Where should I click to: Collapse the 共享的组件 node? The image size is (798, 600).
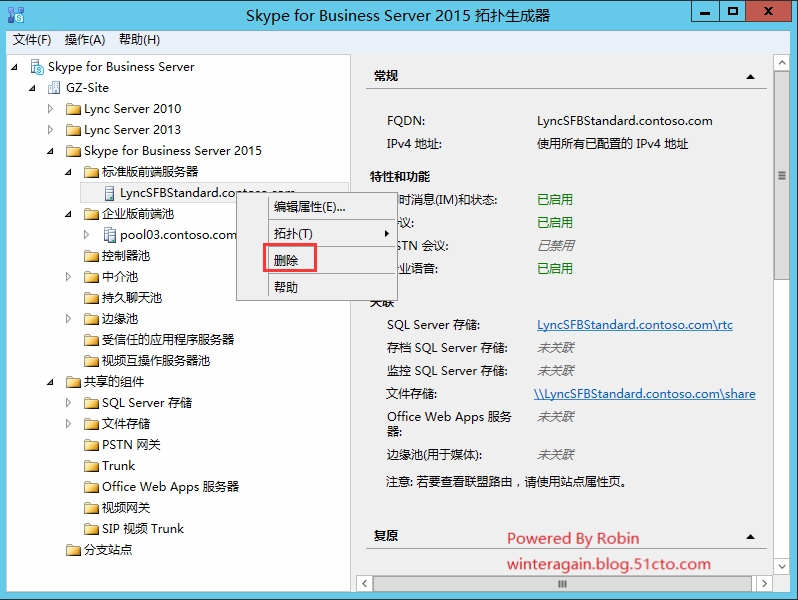tap(50, 382)
